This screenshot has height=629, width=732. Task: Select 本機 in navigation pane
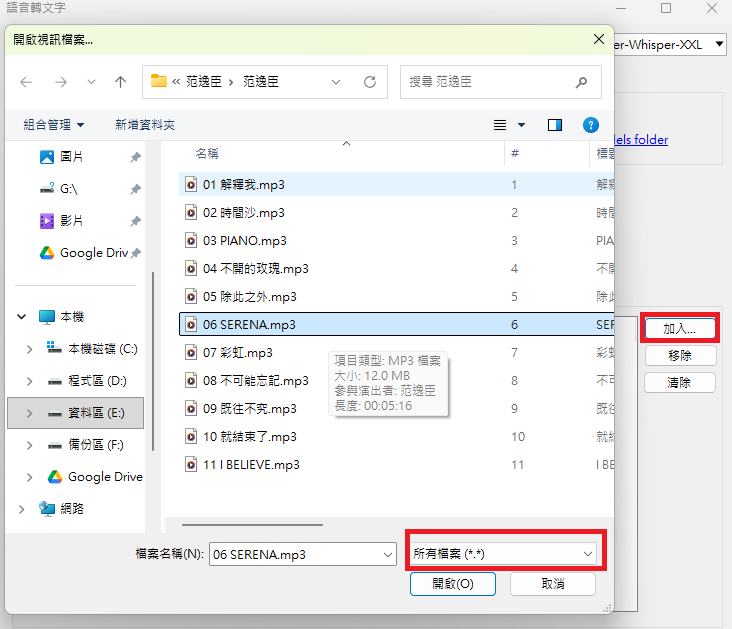pos(72,317)
